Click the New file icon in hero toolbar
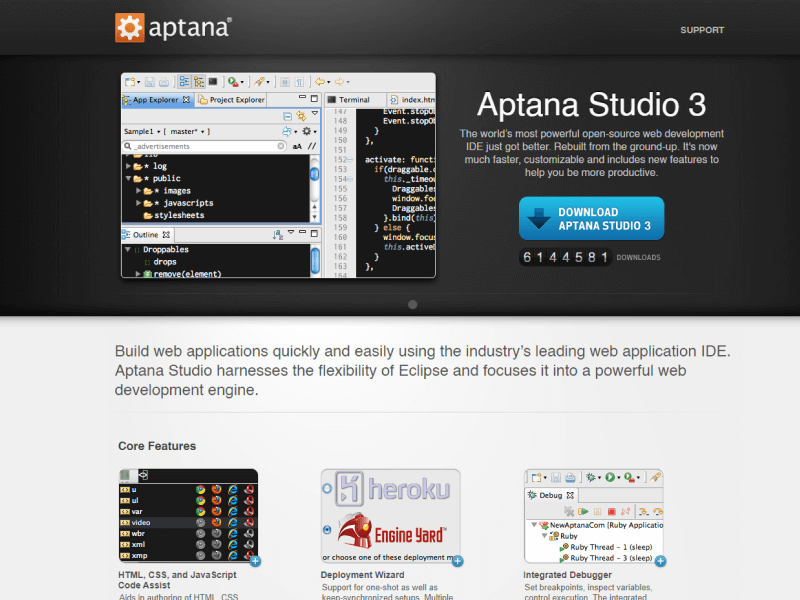This screenshot has width=800, height=600. [x=131, y=82]
